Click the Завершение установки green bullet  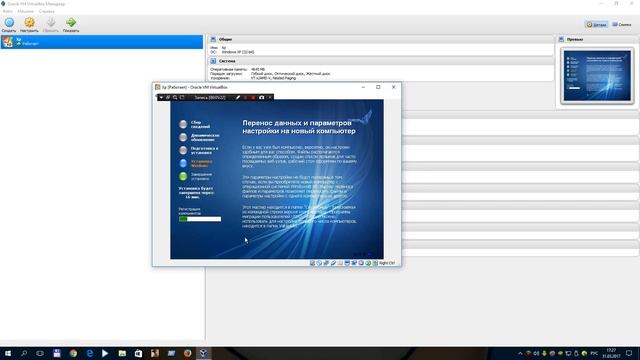[183, 176]
